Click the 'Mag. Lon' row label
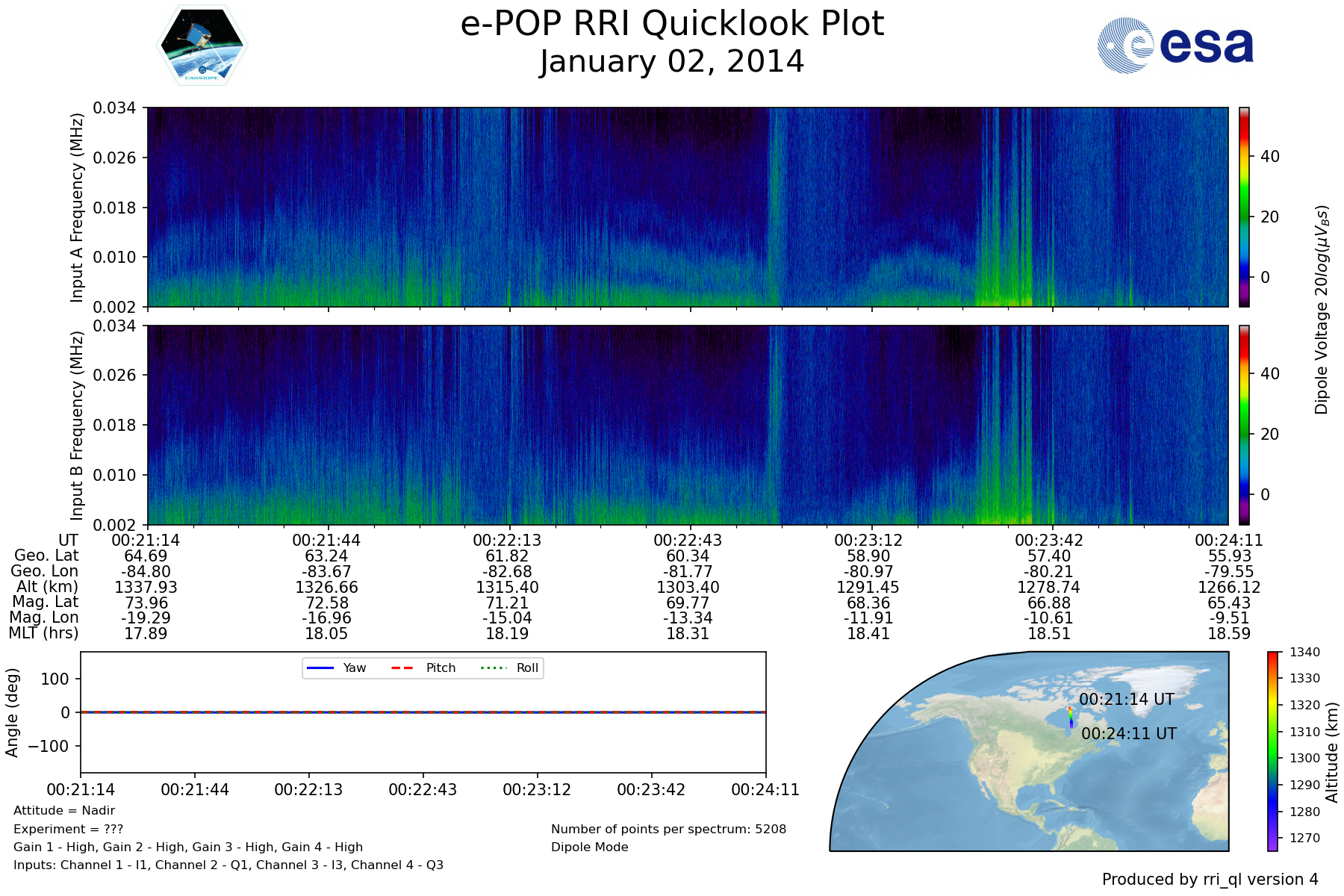The height and width of the screenshot is (896, 1344). pos(44,617)
